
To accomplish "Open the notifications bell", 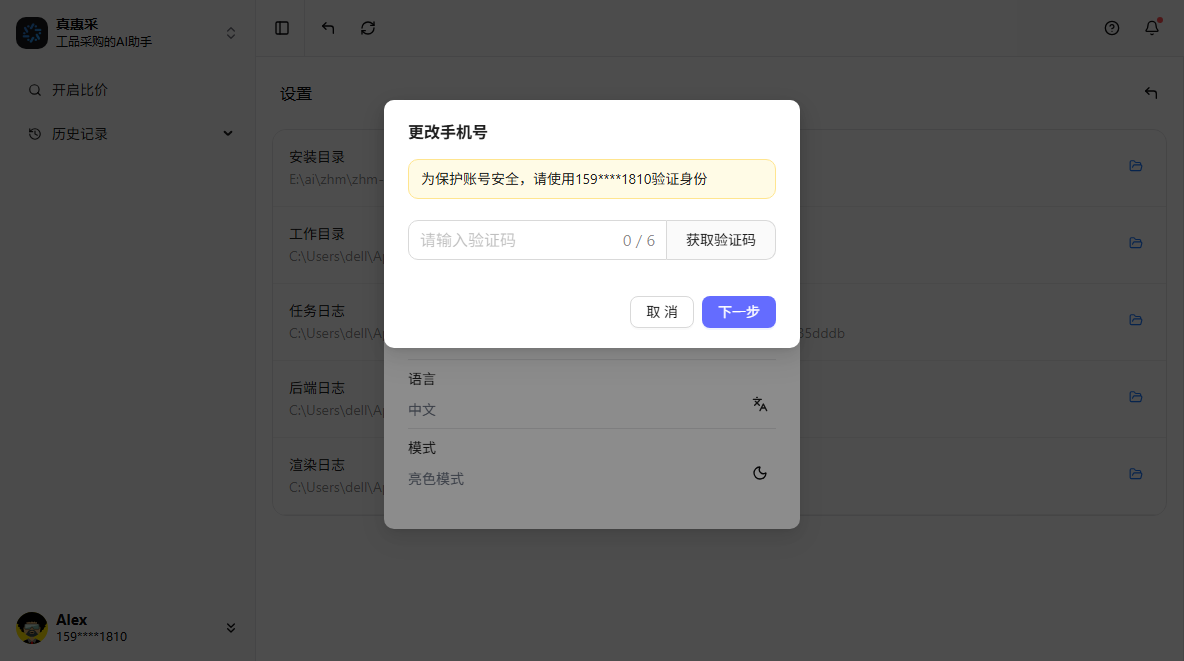I will click(1151, 28).
